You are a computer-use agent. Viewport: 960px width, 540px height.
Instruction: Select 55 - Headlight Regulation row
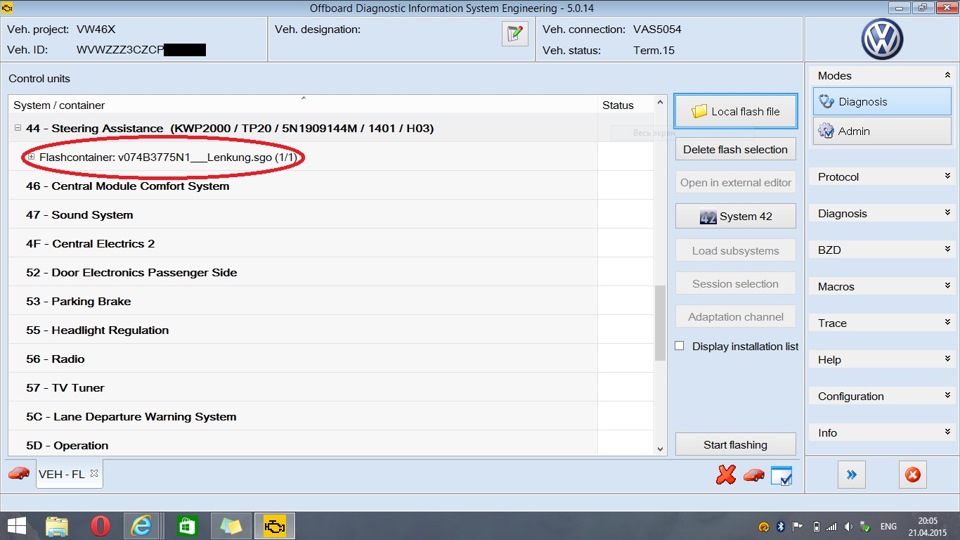pyautogui.click(x=331, y=329)
